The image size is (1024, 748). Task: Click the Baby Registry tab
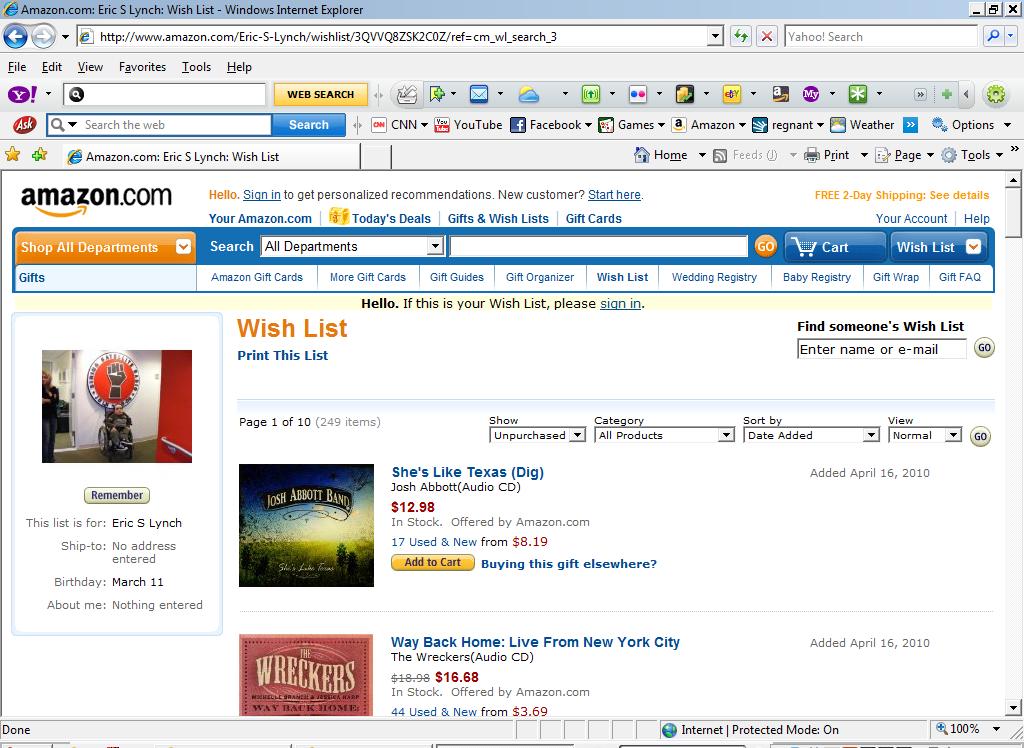pos(817,277)
